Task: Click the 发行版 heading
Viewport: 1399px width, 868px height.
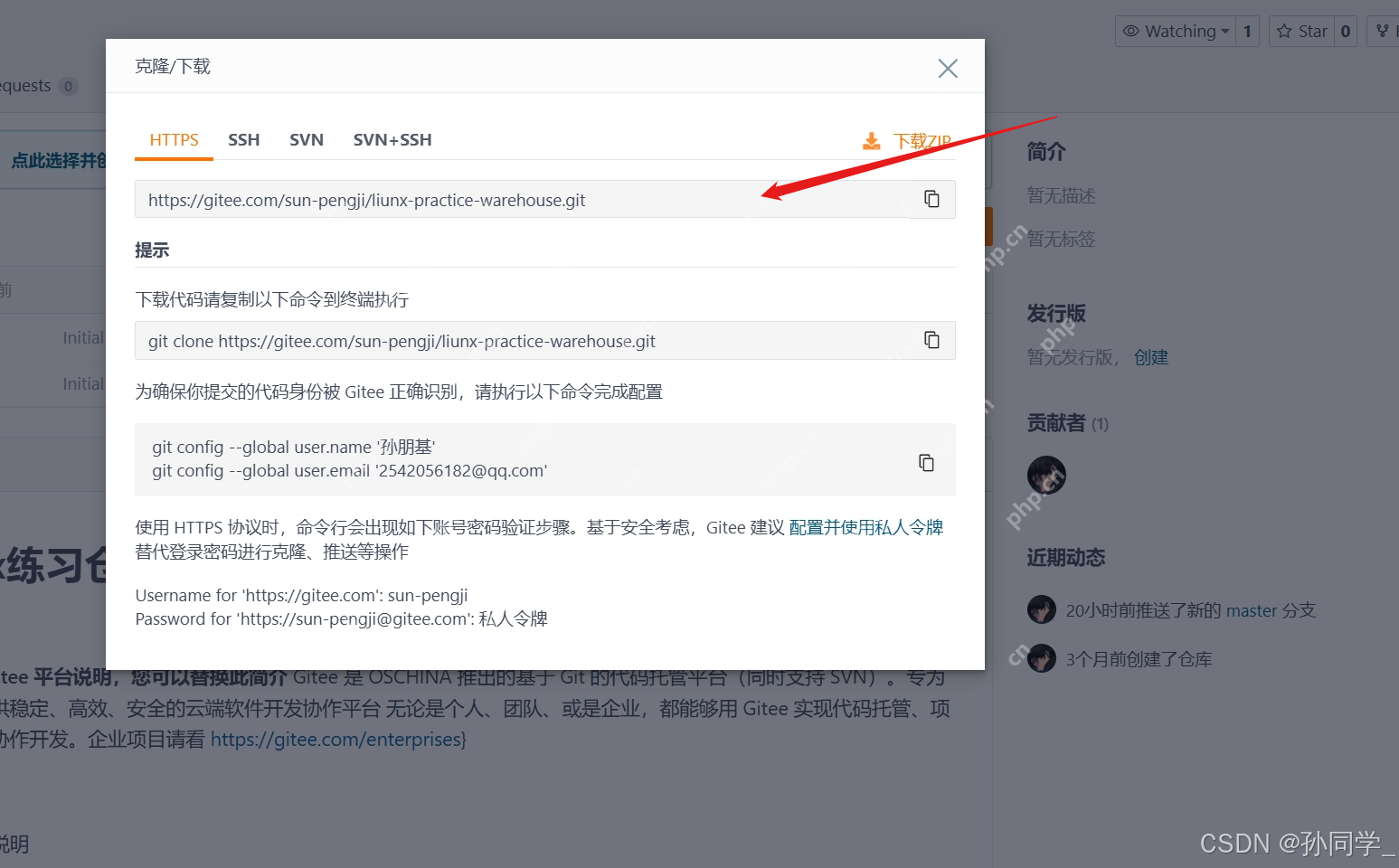Action: coord(1056,314)
